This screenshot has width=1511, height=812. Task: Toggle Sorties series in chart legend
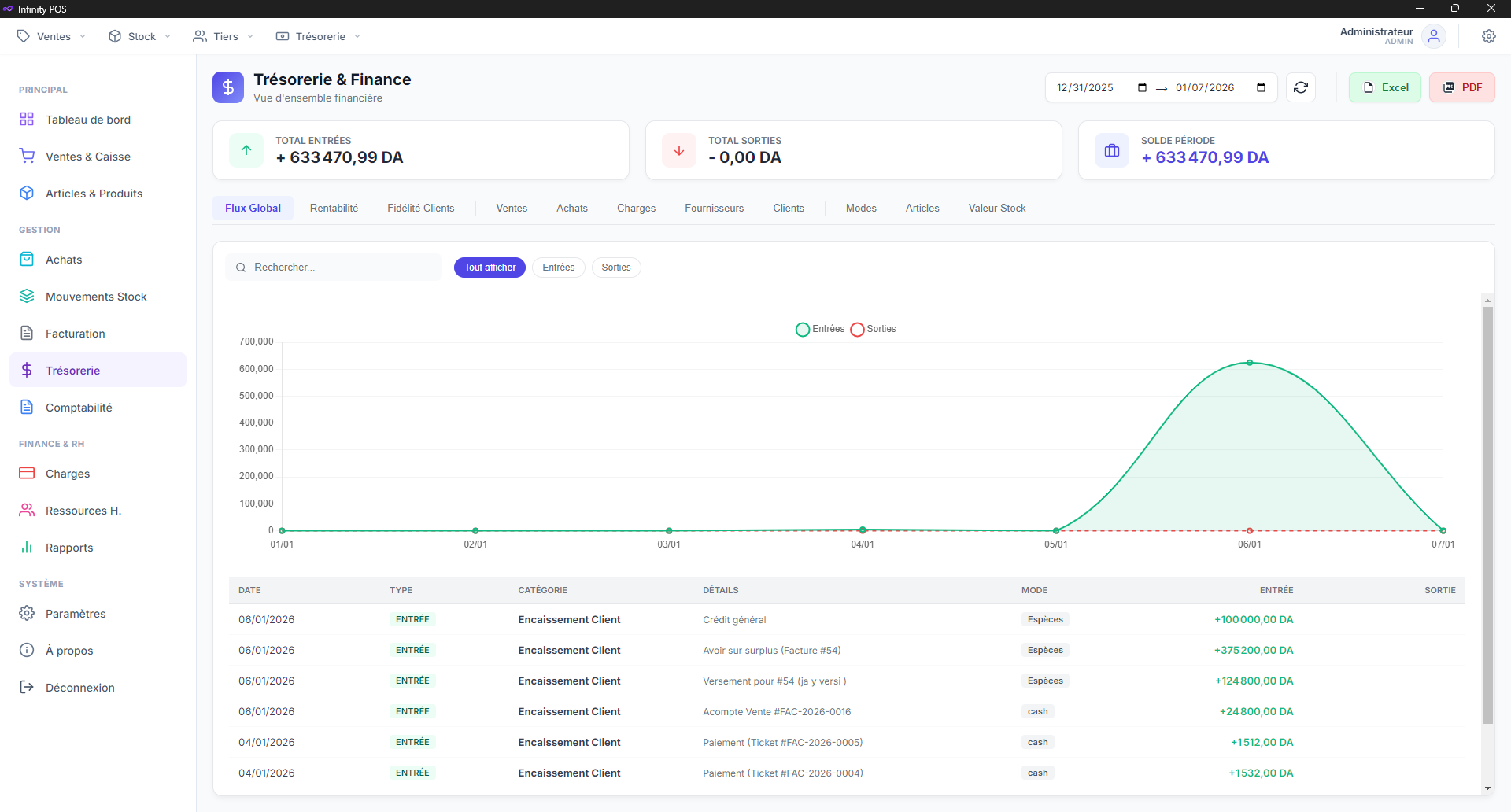pyautogui.click(x=874, y=329)
